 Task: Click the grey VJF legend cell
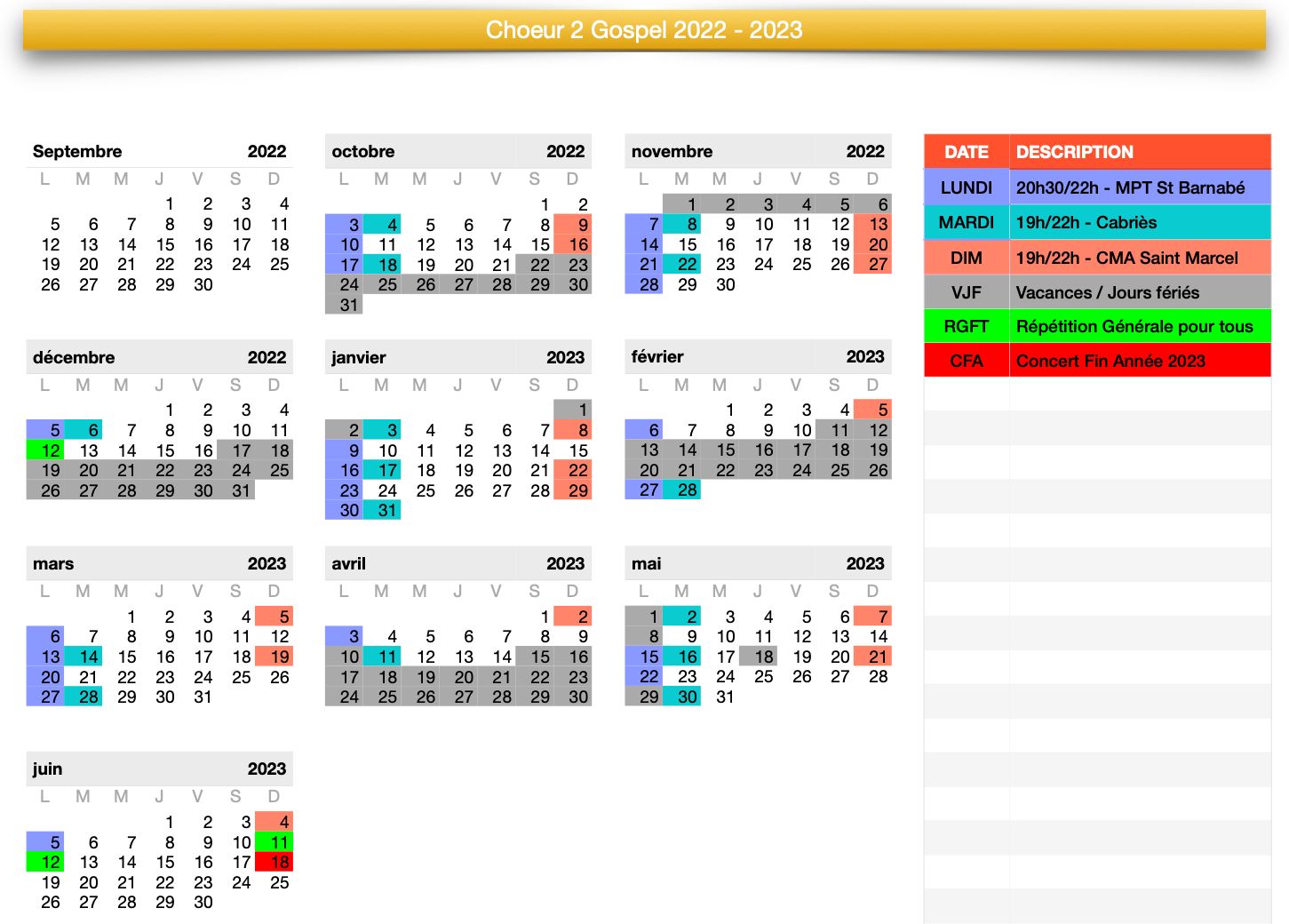[x=967, y=292]
